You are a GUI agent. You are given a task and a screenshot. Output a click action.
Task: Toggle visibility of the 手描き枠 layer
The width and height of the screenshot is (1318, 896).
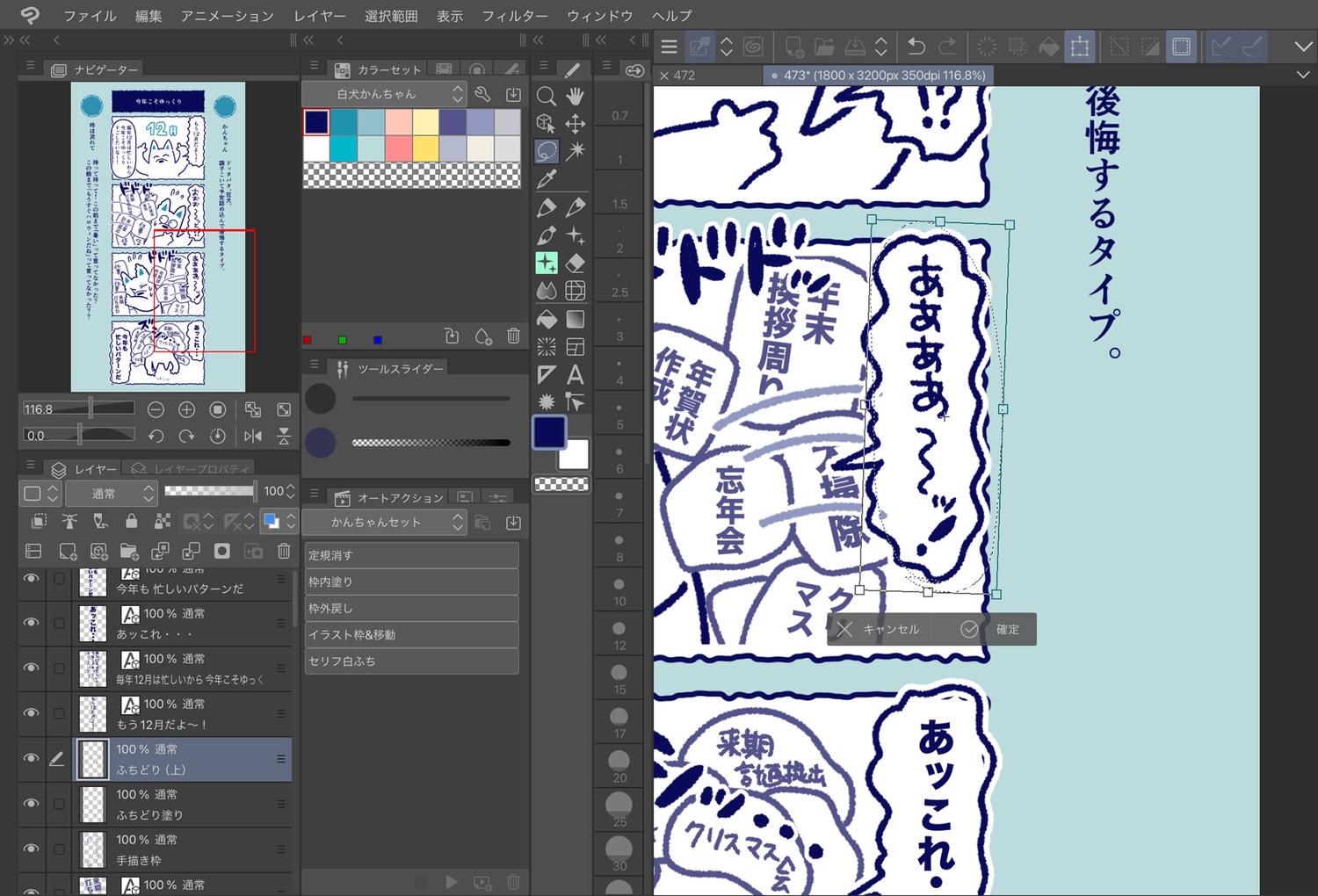point(31,849)
